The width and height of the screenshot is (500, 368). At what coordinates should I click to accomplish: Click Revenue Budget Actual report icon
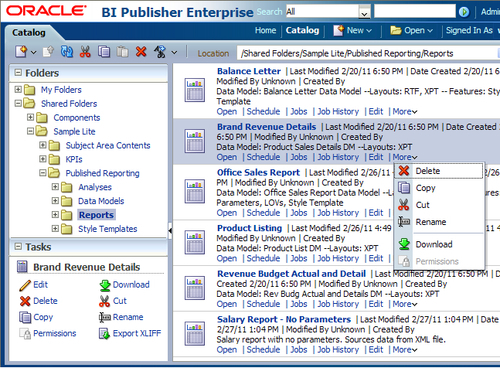(x=195, y=288)
